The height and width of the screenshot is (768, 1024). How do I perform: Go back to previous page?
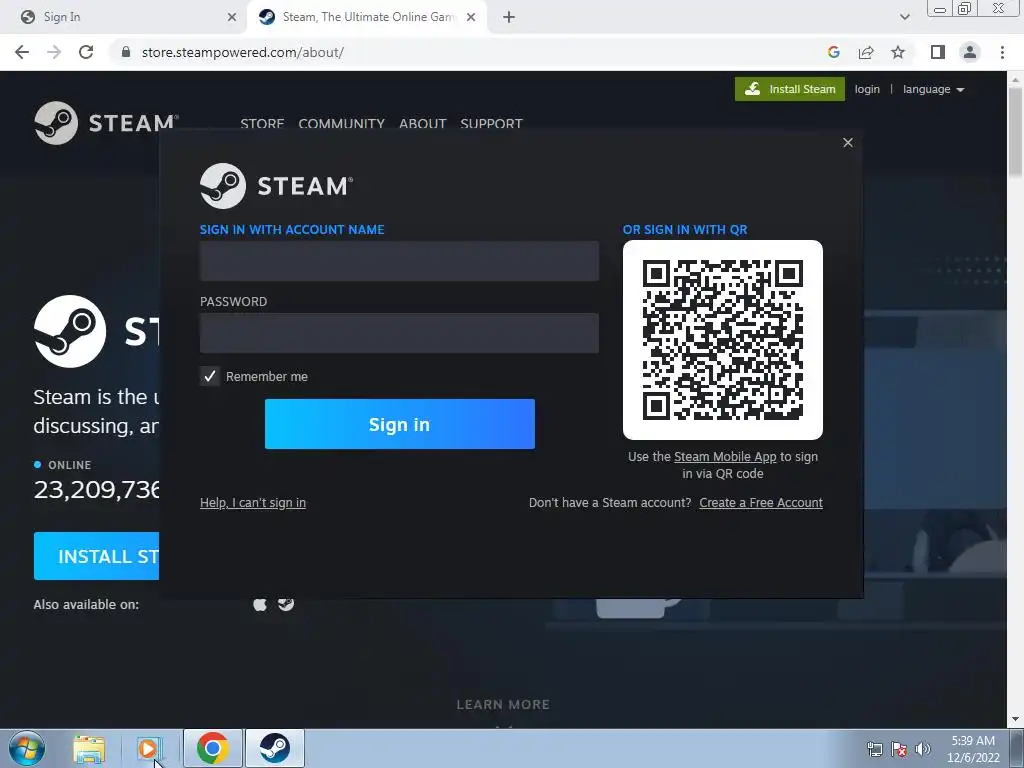[22, 52]
